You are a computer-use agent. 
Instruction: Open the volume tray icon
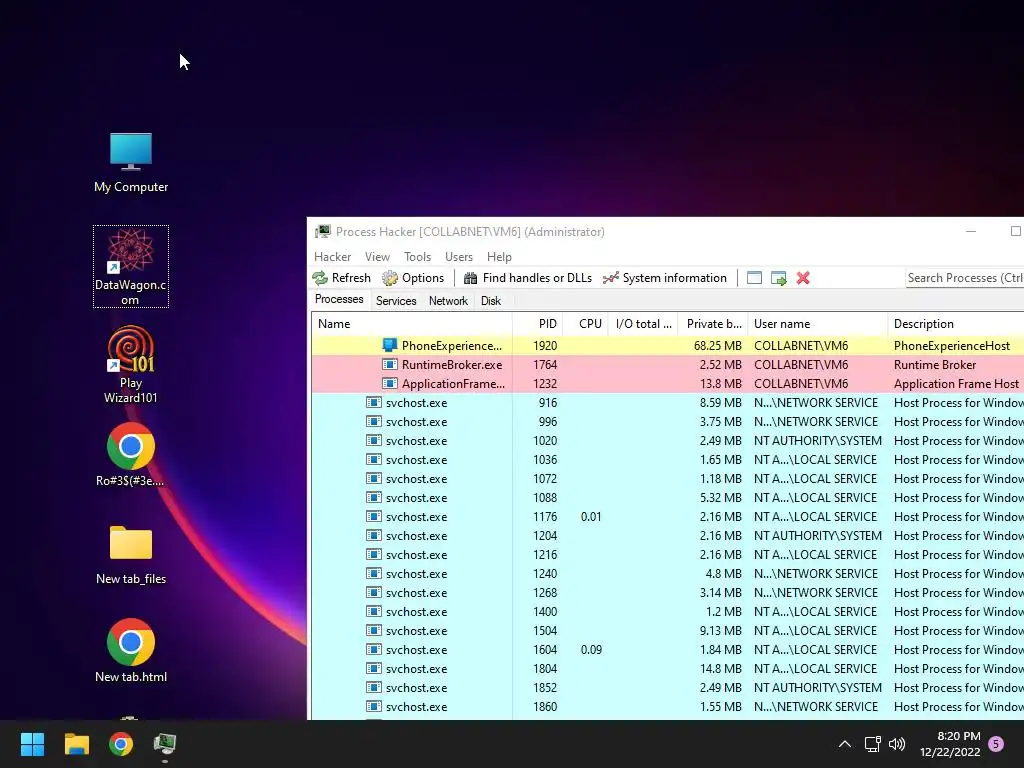(897, 744)
